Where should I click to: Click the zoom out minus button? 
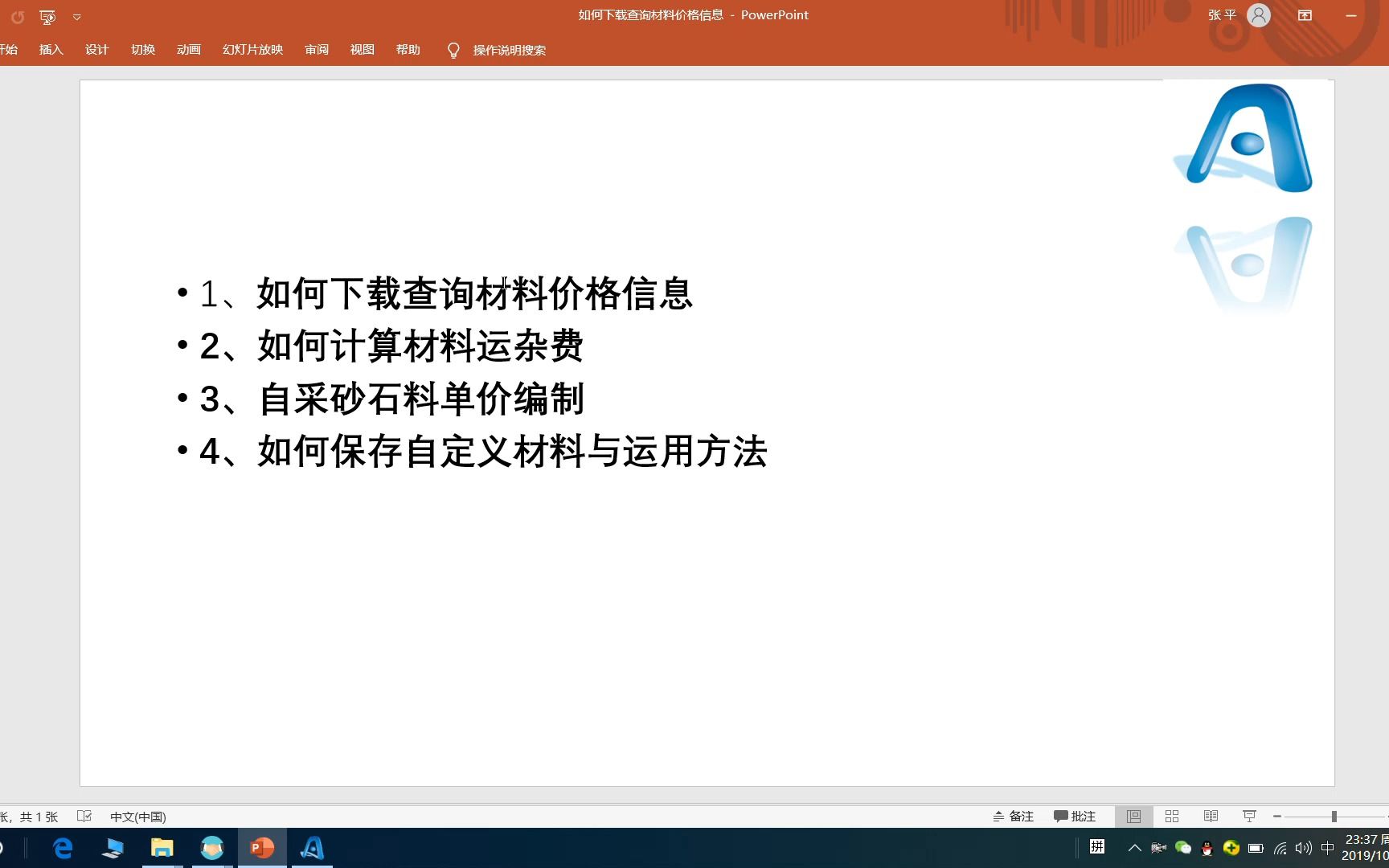coord(1276,817)
